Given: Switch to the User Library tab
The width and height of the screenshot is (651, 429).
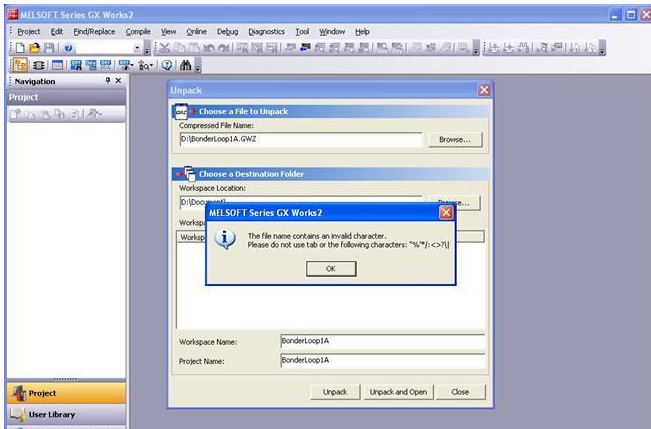Looking at the screenshot, I should [66, 414].
